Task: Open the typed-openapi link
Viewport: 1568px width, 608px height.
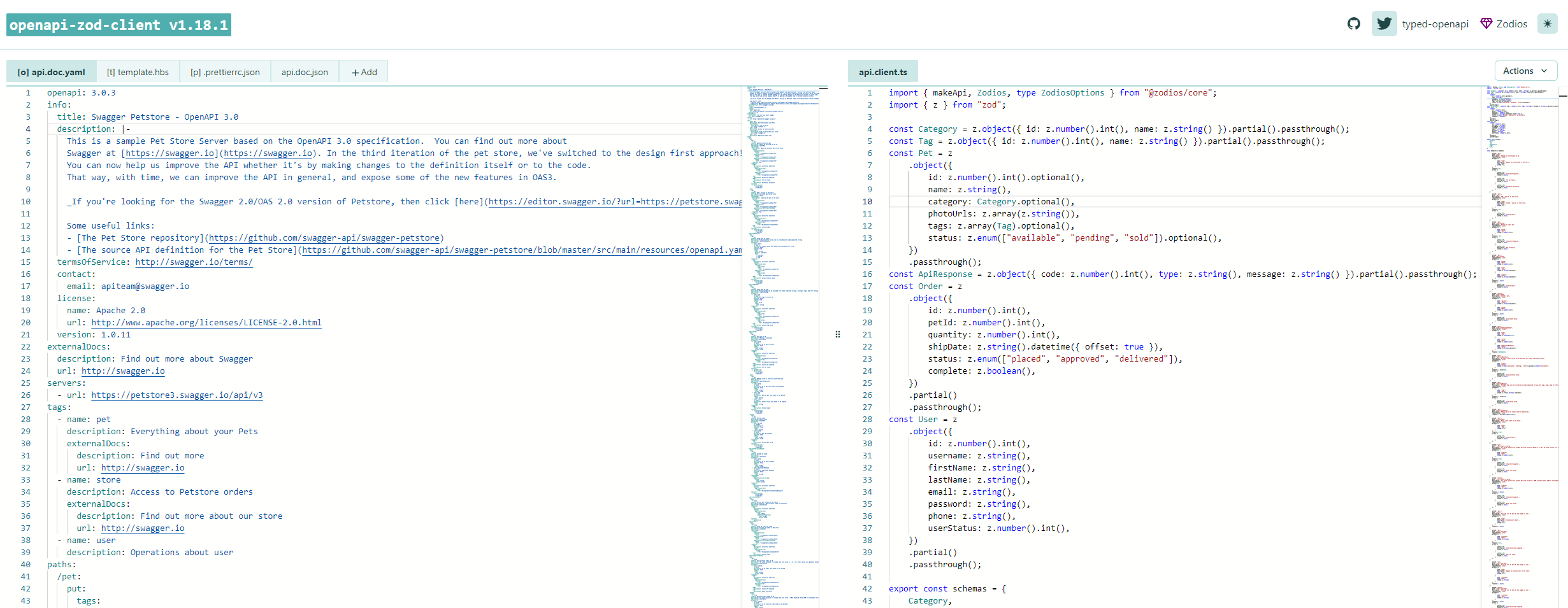Action: click(1435, 24)
